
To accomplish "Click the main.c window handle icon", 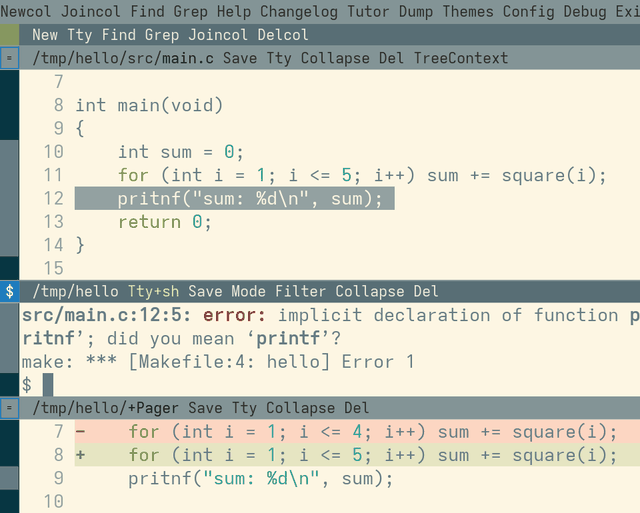I will pos(9,58).
